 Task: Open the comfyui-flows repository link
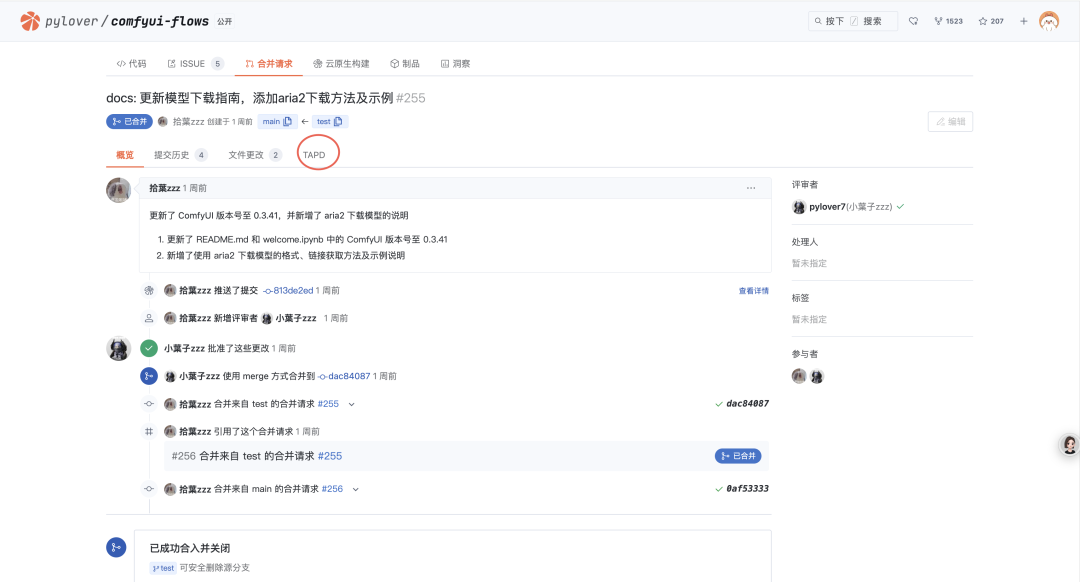click(160, 21)
